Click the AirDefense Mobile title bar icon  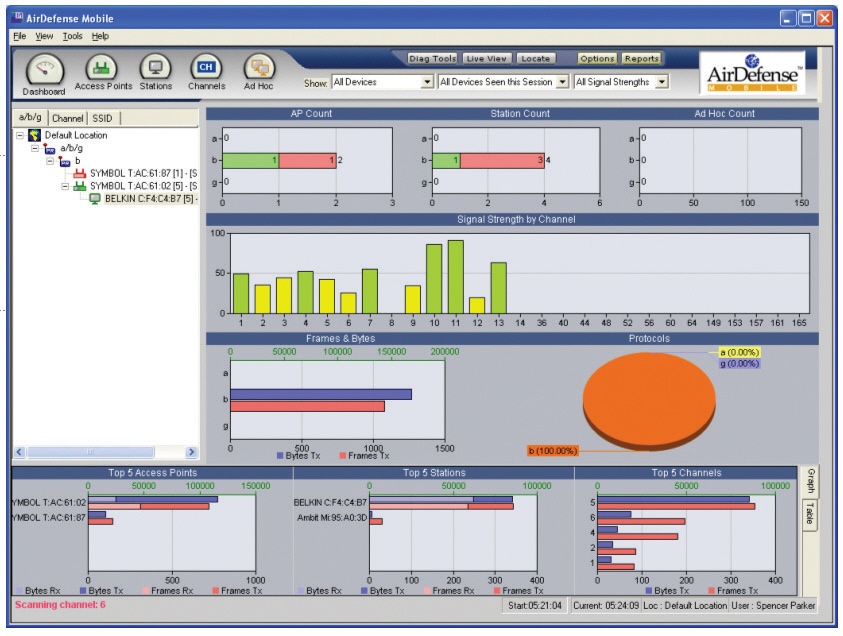point(17,18)
